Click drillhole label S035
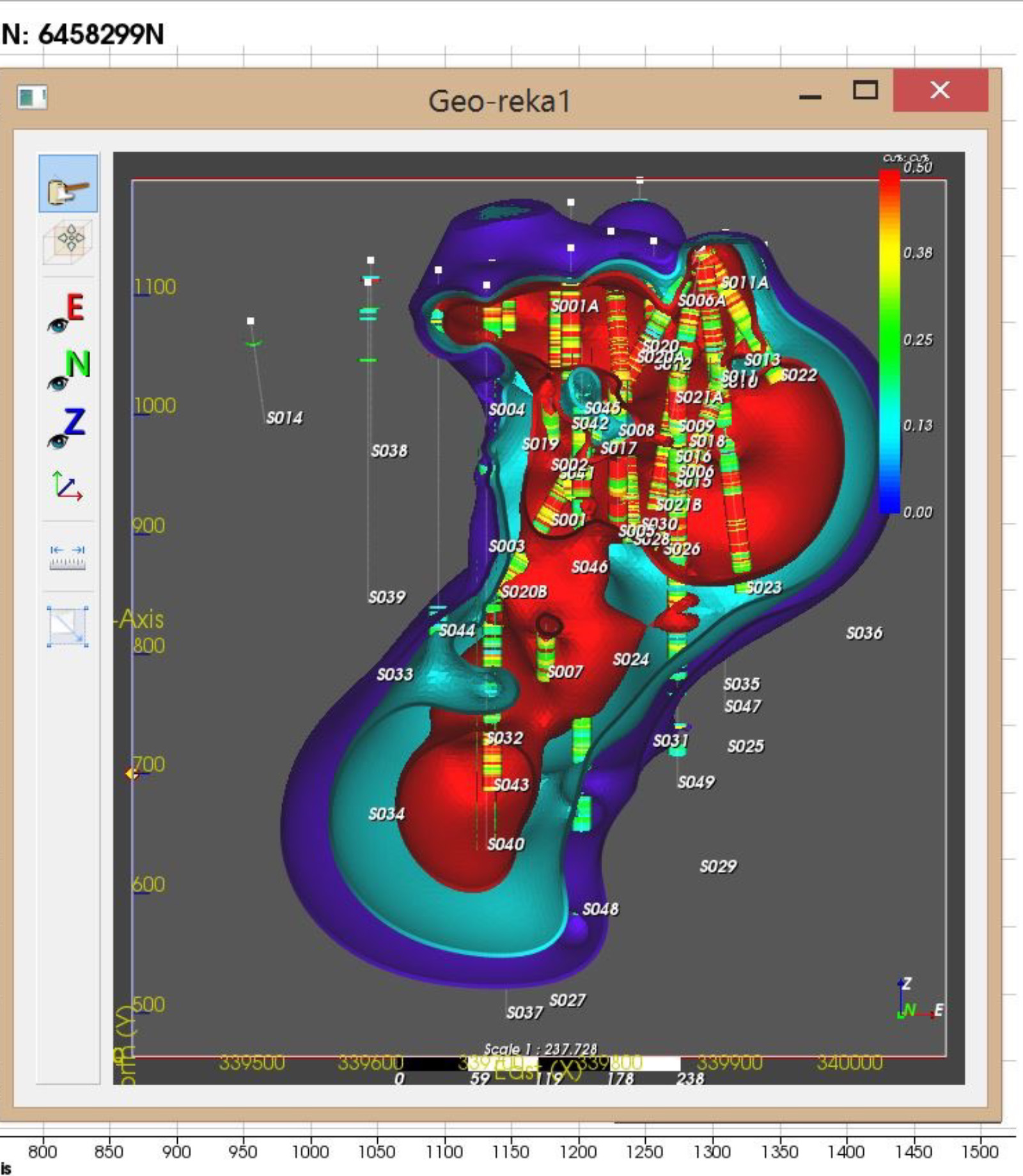 coord(742,685)
